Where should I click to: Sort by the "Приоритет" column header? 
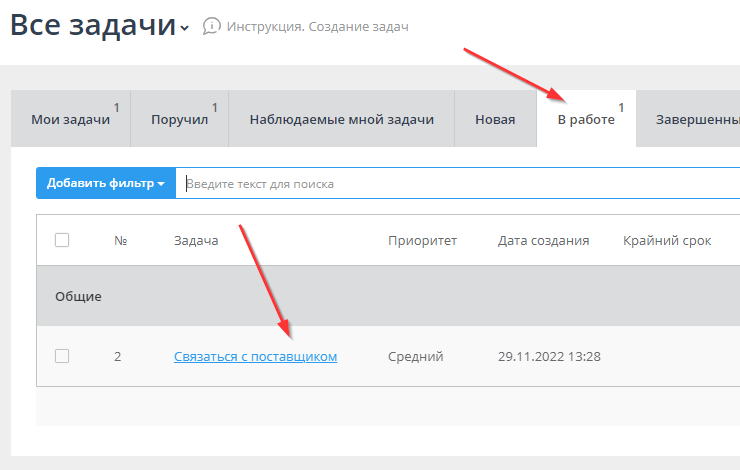tap(422, 240)
